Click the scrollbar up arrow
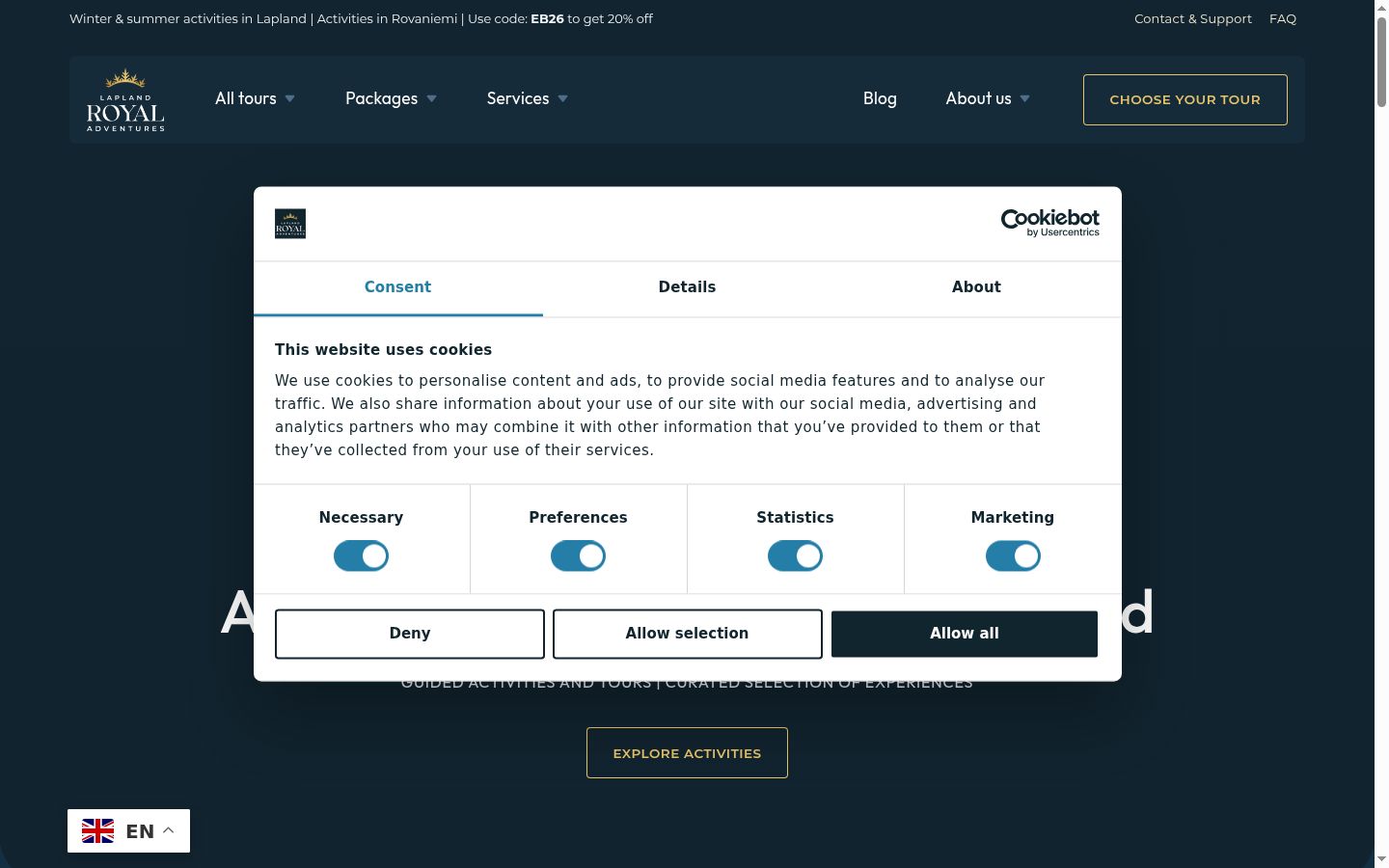This screenshot has width=1389, height=868. coord(1381,7)
